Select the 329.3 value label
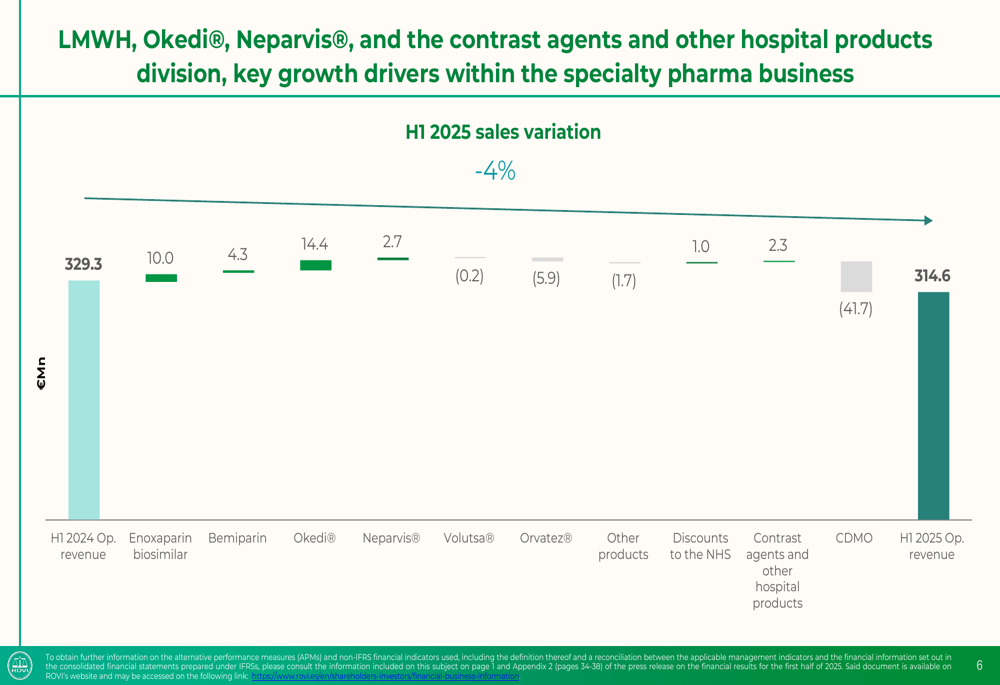The width and height of the screenshot is (1000, 685). point(84,265)
